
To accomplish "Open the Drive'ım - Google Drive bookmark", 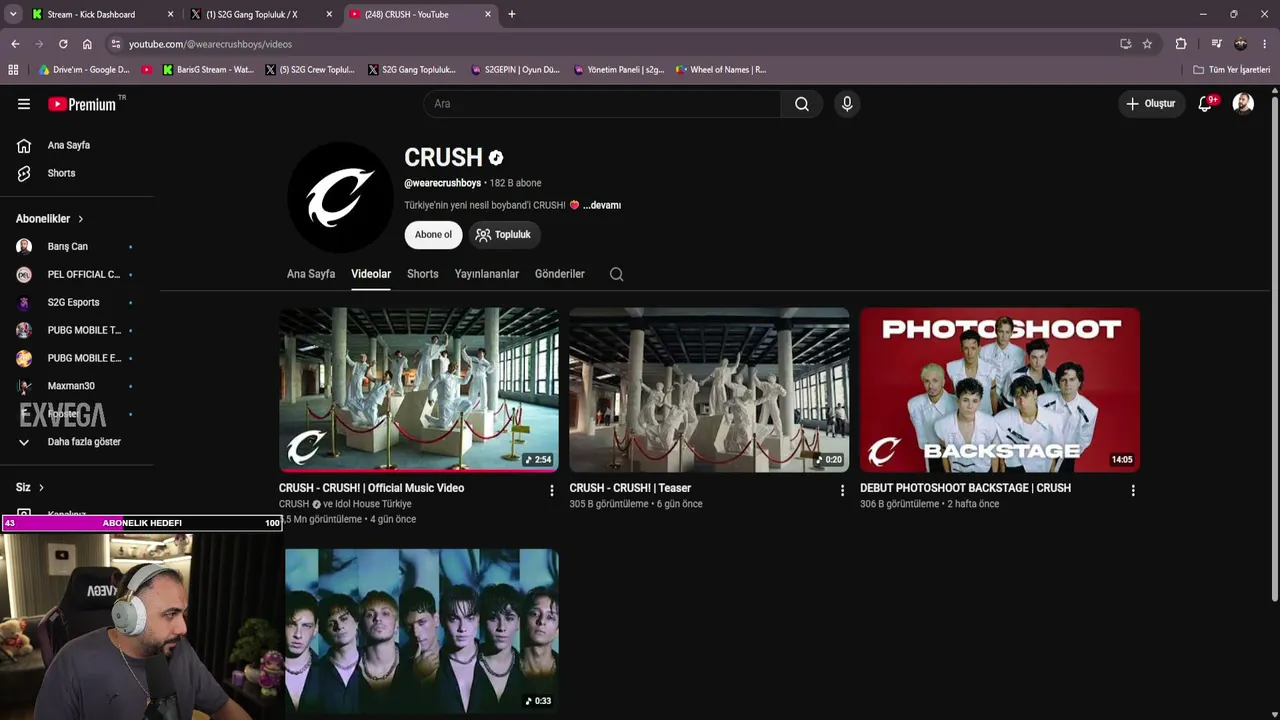I will tap(84, 70).
